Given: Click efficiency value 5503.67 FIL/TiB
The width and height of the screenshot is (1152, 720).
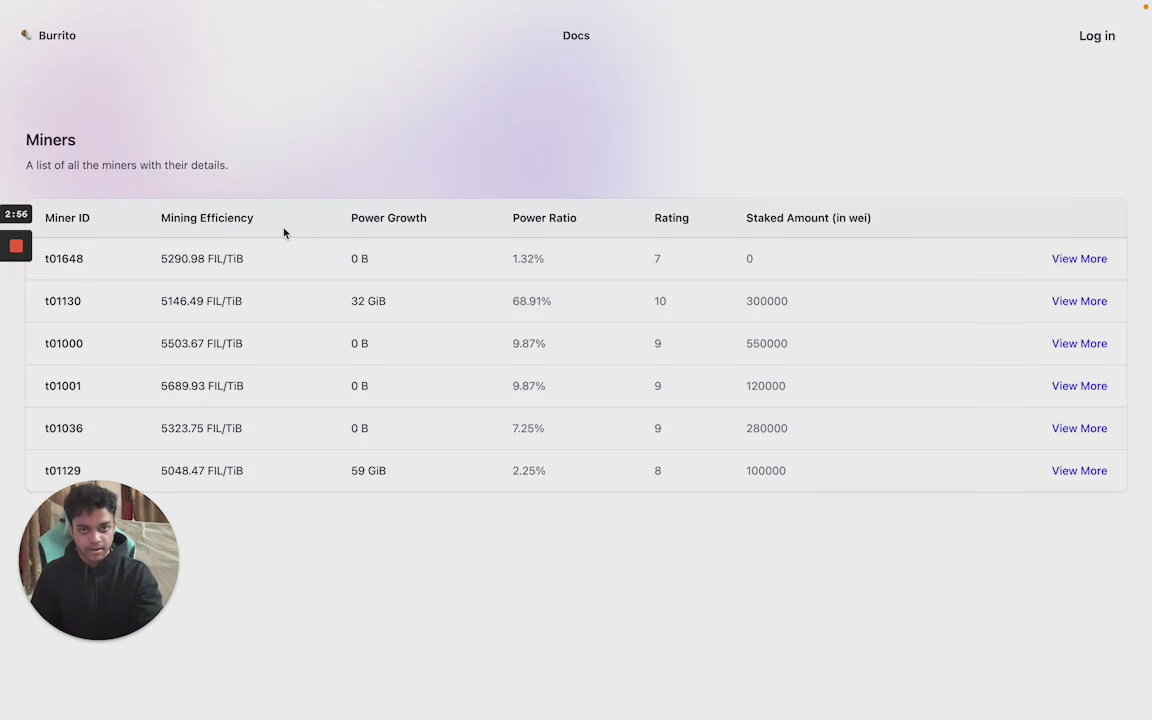Looking at the screenshot, I should pos(201,343).
